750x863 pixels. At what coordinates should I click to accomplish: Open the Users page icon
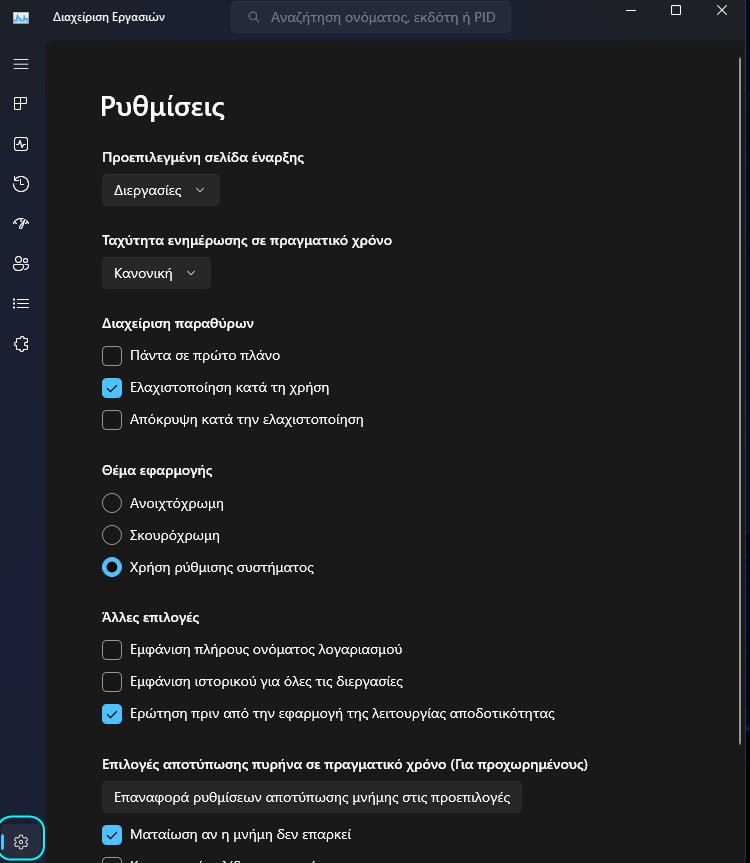point(21,264)
